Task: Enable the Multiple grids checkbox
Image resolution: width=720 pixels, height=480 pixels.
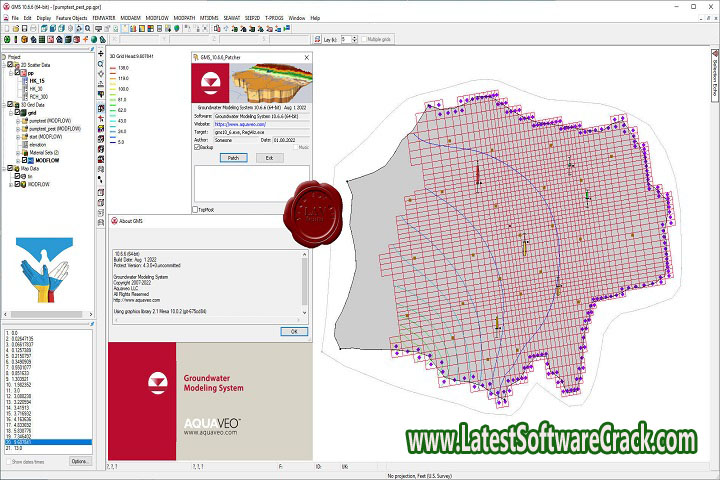Action: [x=363, y=38]
